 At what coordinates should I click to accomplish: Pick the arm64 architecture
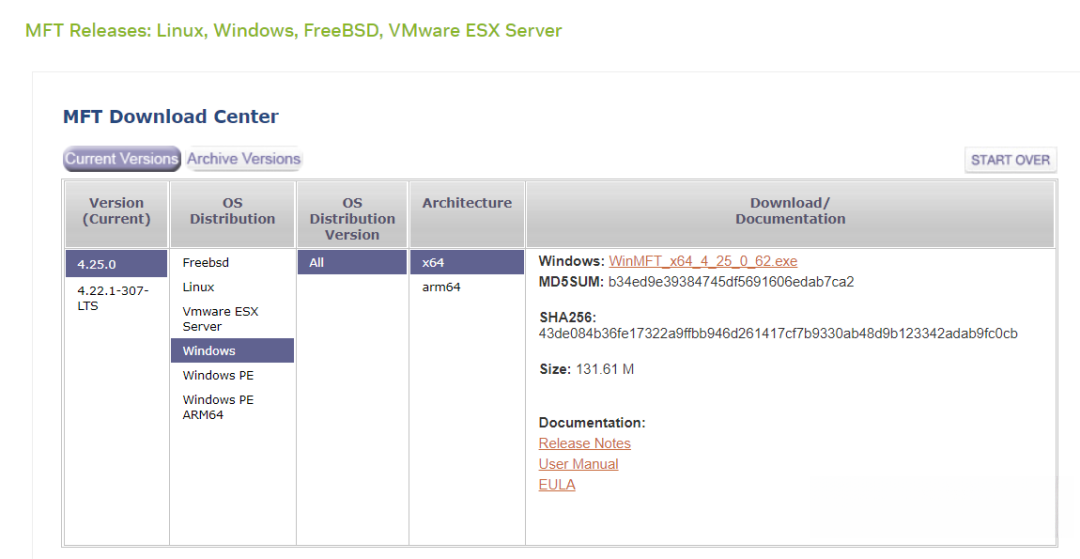click(467, 287)
